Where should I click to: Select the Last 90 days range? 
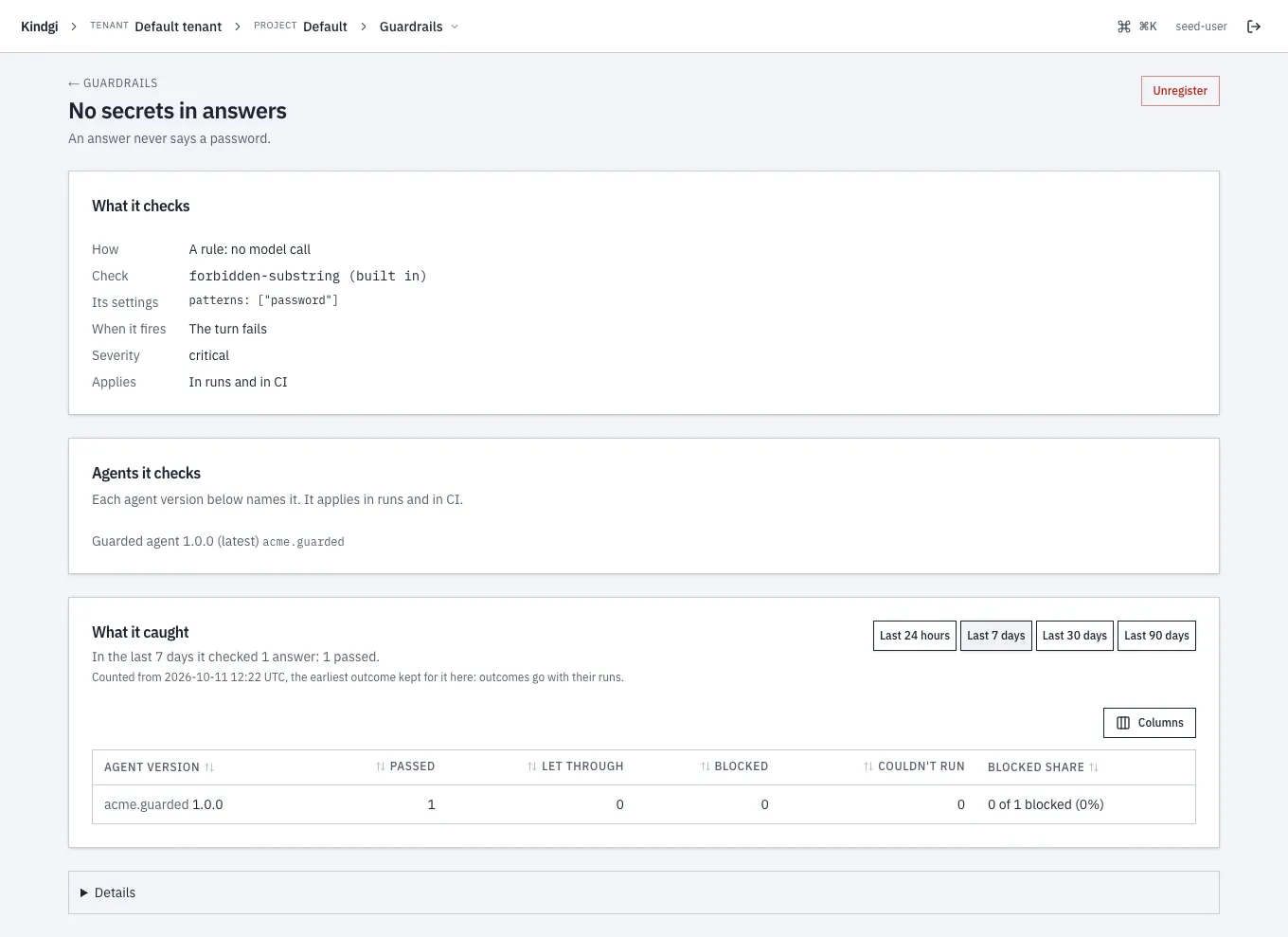tap(1156, 636)
